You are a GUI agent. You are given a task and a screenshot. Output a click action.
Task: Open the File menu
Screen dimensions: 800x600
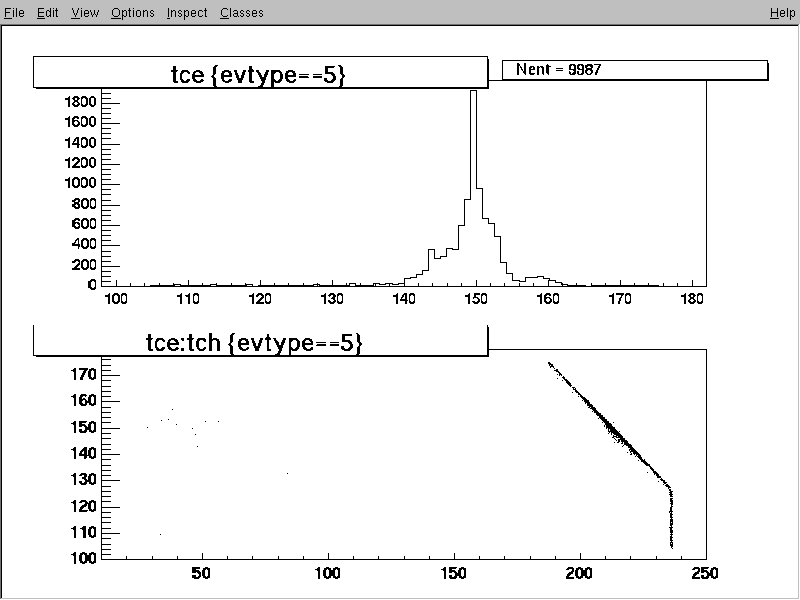(x=14, y=13)
